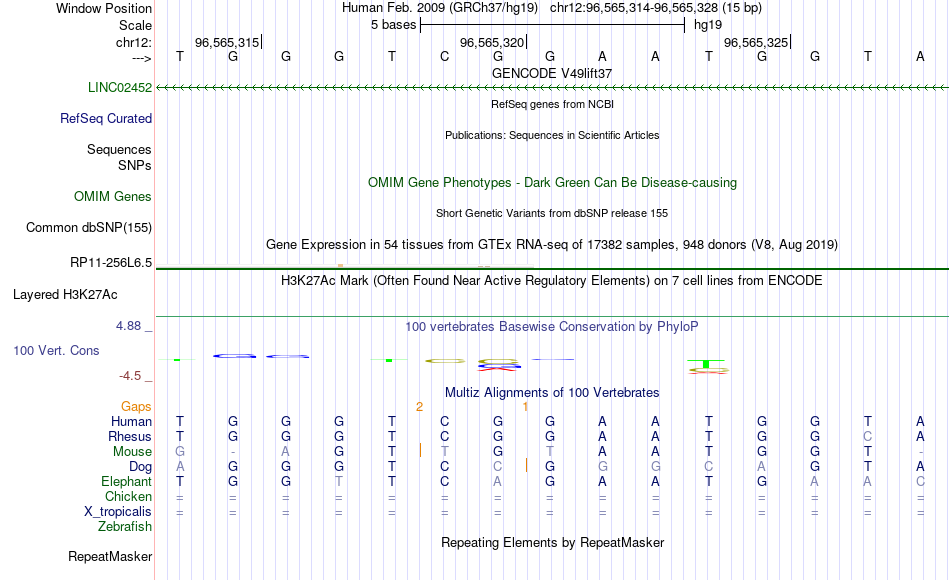This screenshot has width=950, height=580.
Task: Click the Common dbSNP(155) track label
Action: tap(89, 227)
